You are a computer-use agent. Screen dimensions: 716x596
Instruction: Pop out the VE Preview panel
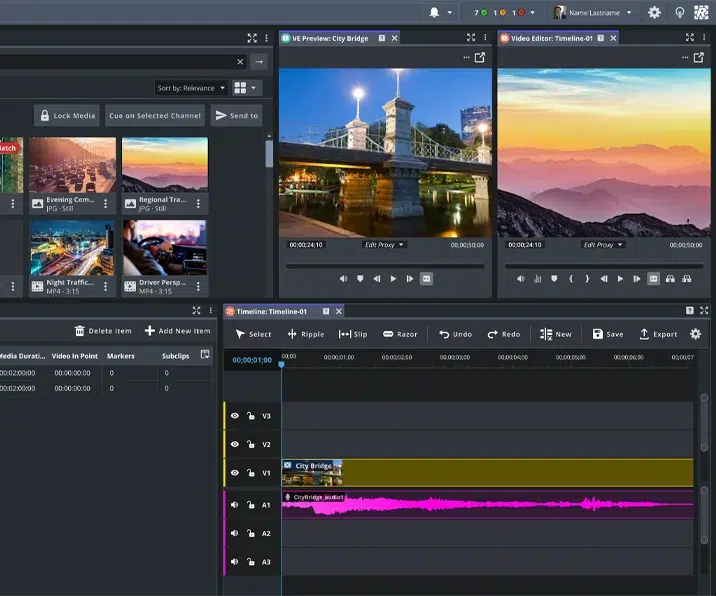(x=479, y=58)
